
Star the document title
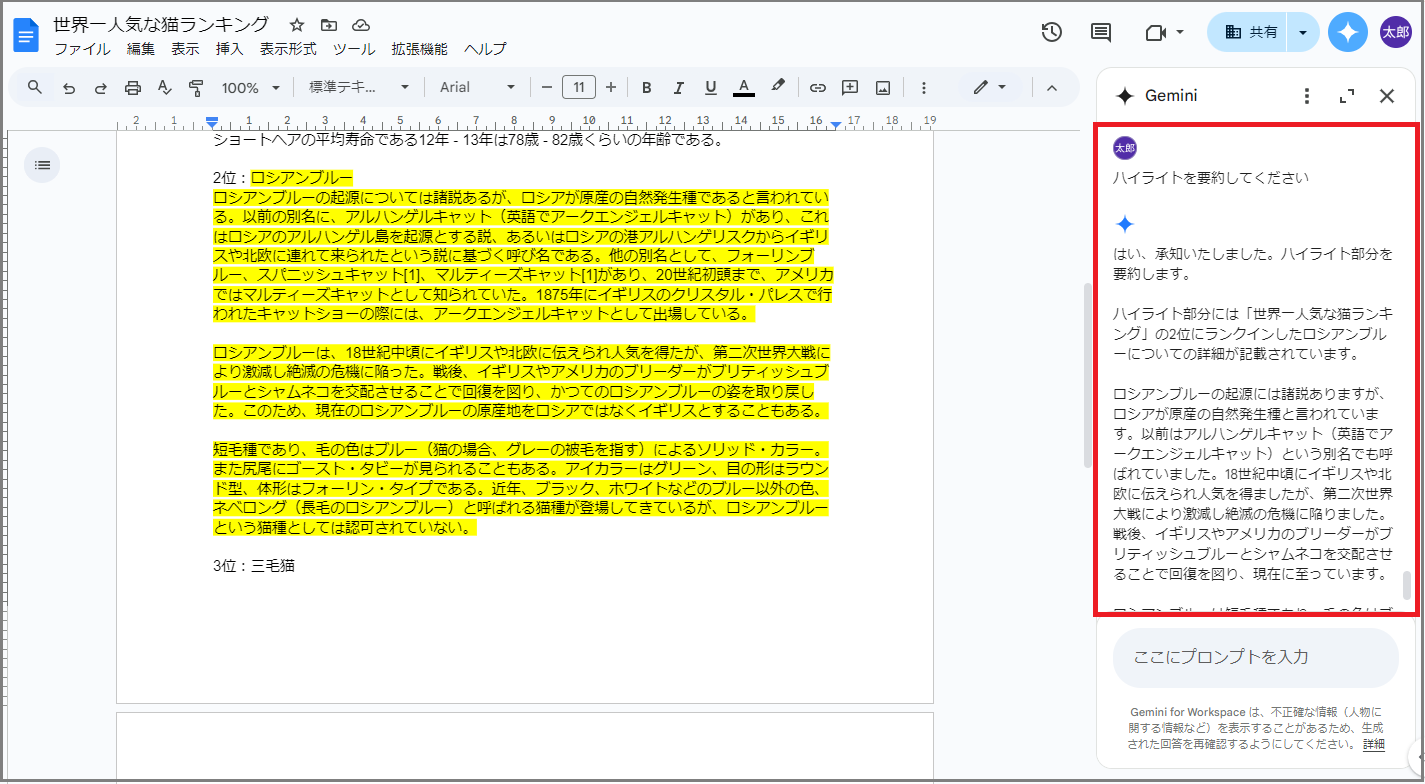(x=297, y=25)
